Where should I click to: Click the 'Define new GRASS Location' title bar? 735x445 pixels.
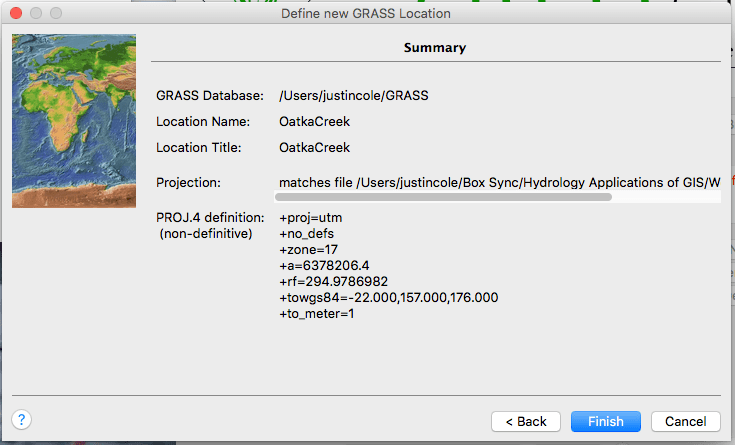(367, 13)
